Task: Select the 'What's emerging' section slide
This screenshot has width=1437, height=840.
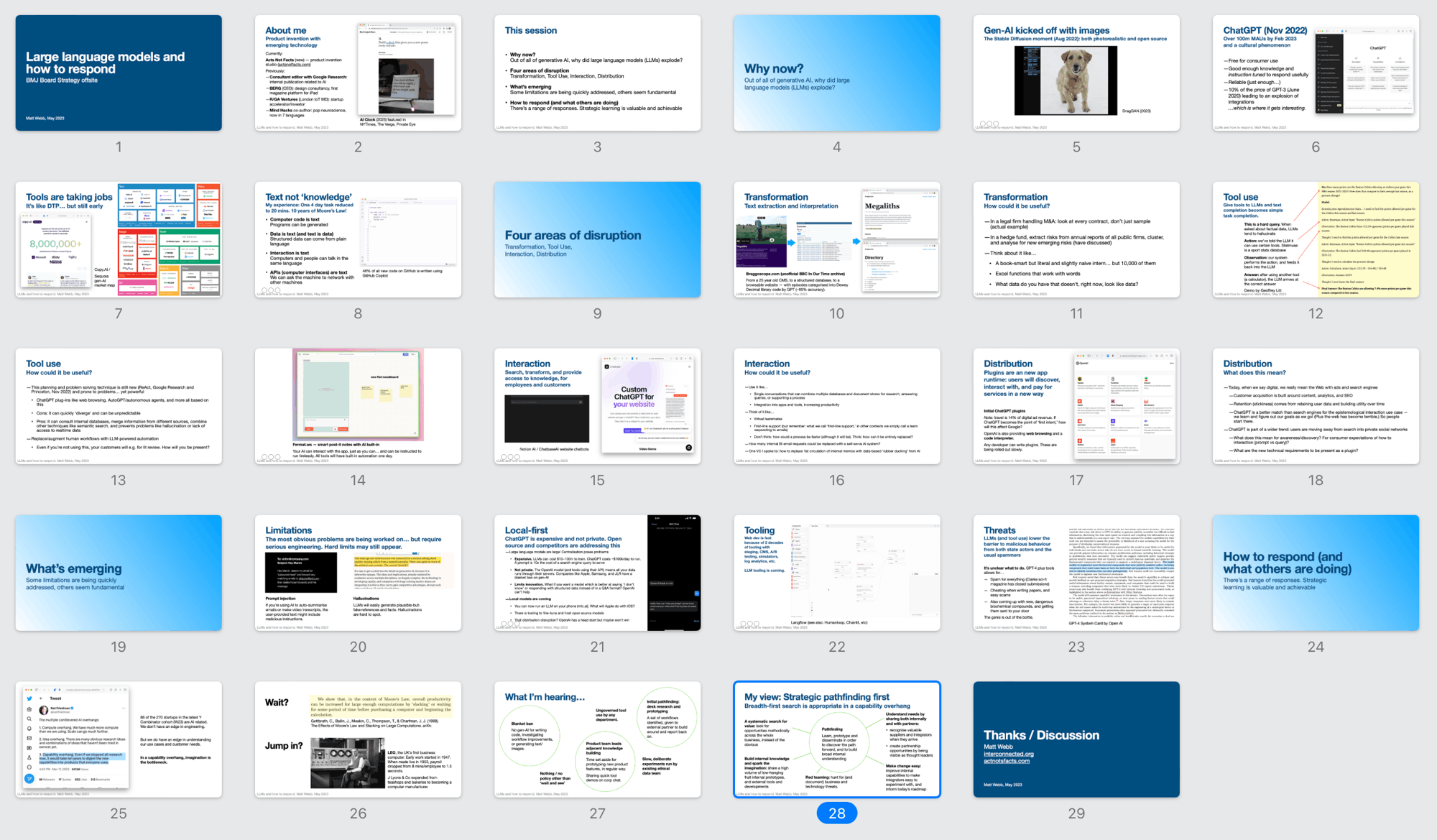Action: (x=119, y=573)
